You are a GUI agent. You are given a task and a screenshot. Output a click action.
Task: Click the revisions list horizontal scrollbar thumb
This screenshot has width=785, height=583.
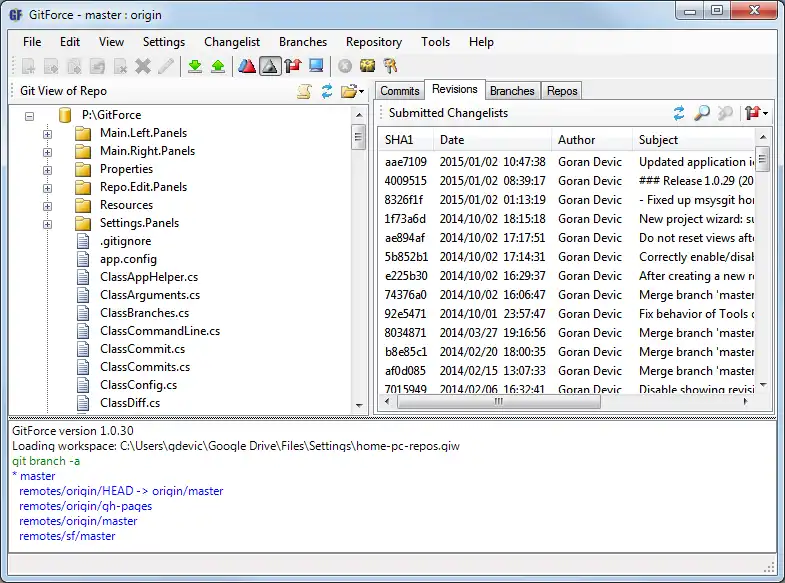499,402
